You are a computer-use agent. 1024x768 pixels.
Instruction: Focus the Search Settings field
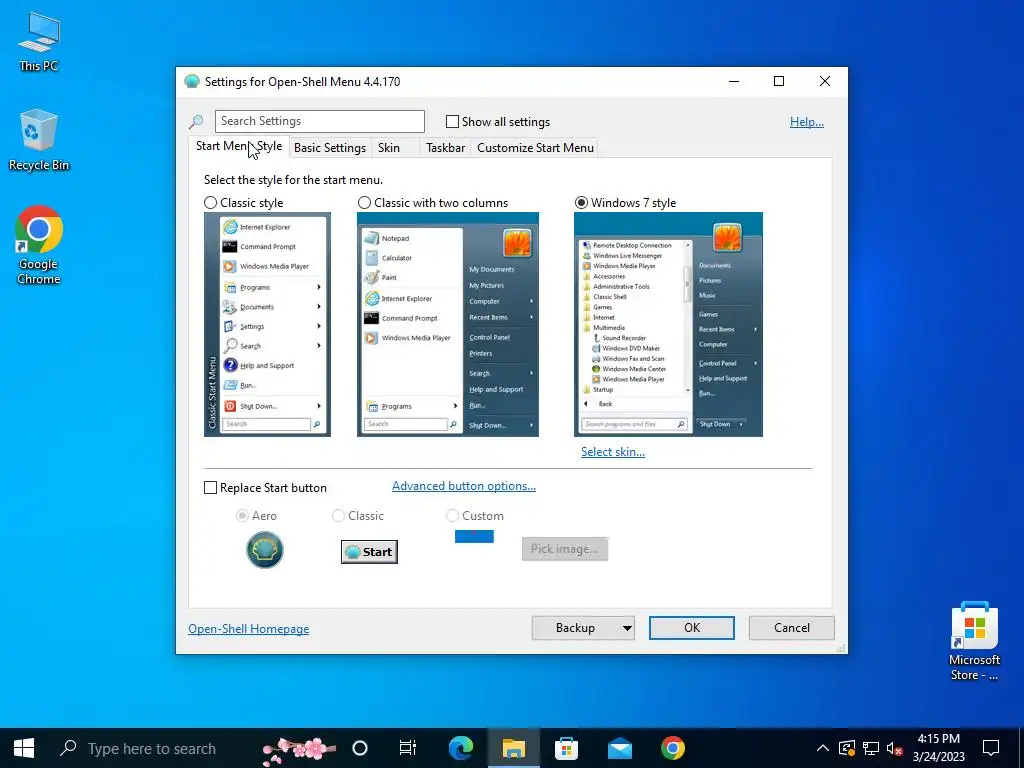pos(320,121)
